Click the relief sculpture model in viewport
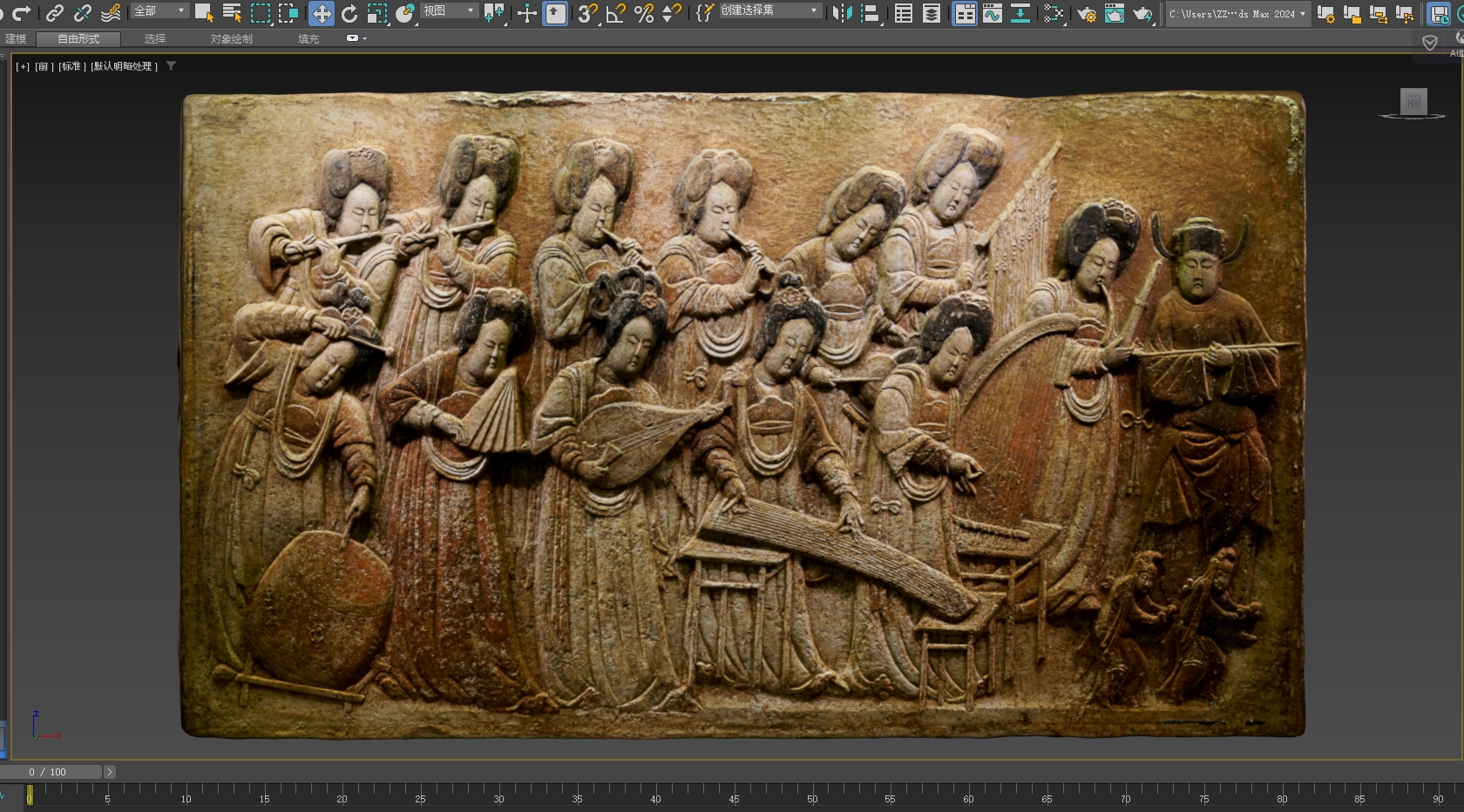Screen dimensions: 1464x812 (x=742, y=414)
